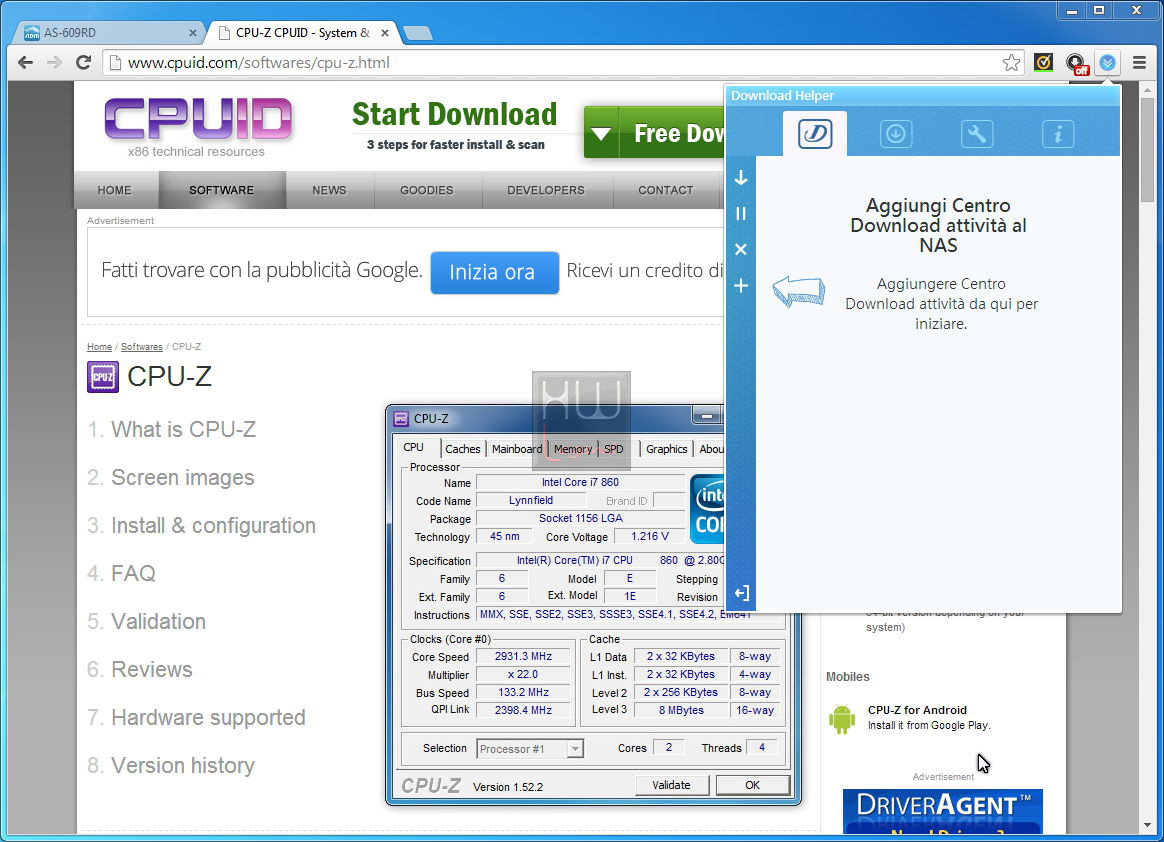Click the 'Start Download' ad heading

[454, 114]
